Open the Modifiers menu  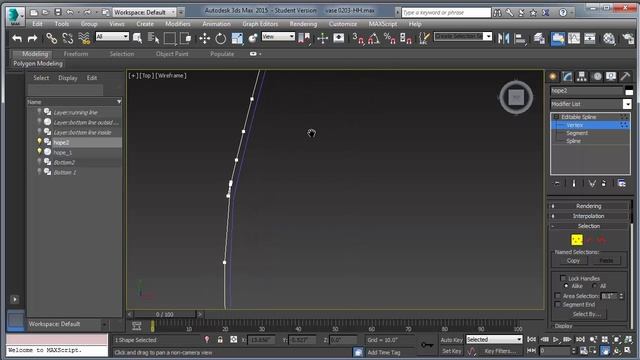point(178,24)
